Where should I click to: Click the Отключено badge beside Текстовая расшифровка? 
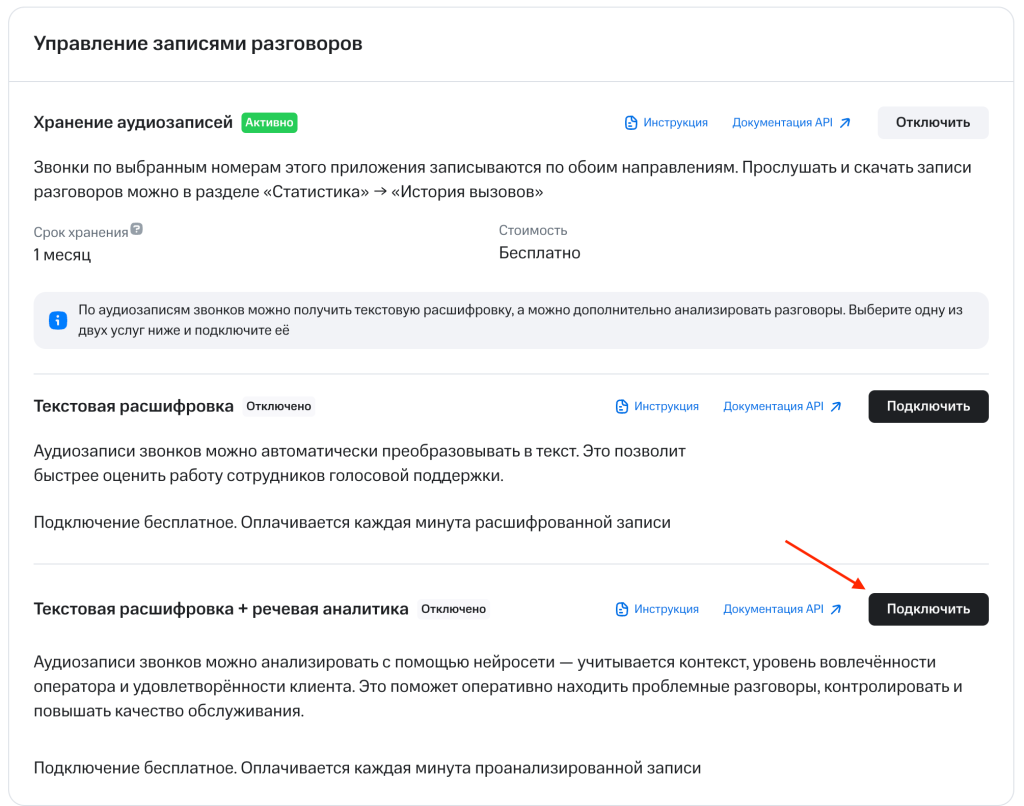click(279, 406)
